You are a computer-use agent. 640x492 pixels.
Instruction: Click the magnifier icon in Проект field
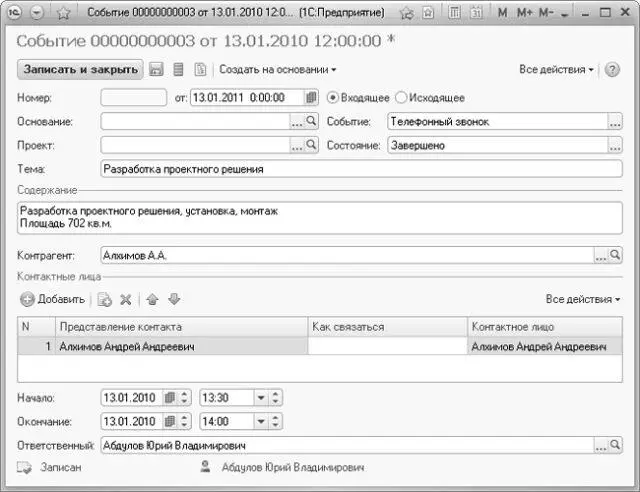pyautogui.click(x=311, y=145)
